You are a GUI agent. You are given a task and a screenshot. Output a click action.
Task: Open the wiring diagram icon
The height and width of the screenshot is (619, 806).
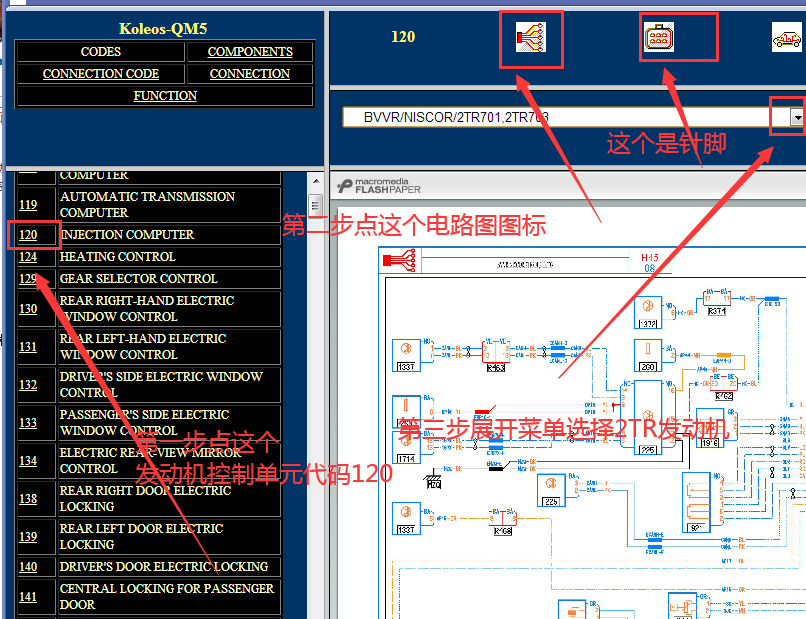point(530,38)
